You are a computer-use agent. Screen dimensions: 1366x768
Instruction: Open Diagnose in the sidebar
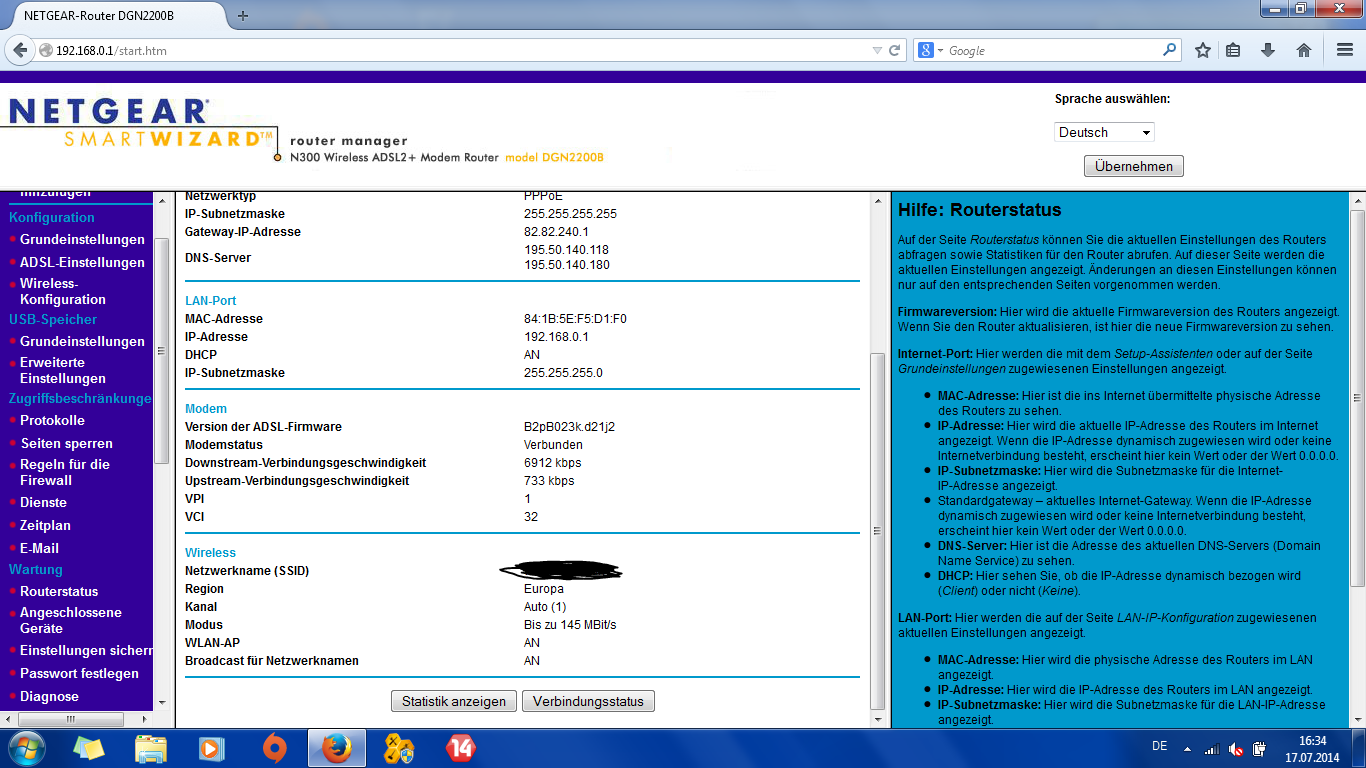click(x=49, y=697)
